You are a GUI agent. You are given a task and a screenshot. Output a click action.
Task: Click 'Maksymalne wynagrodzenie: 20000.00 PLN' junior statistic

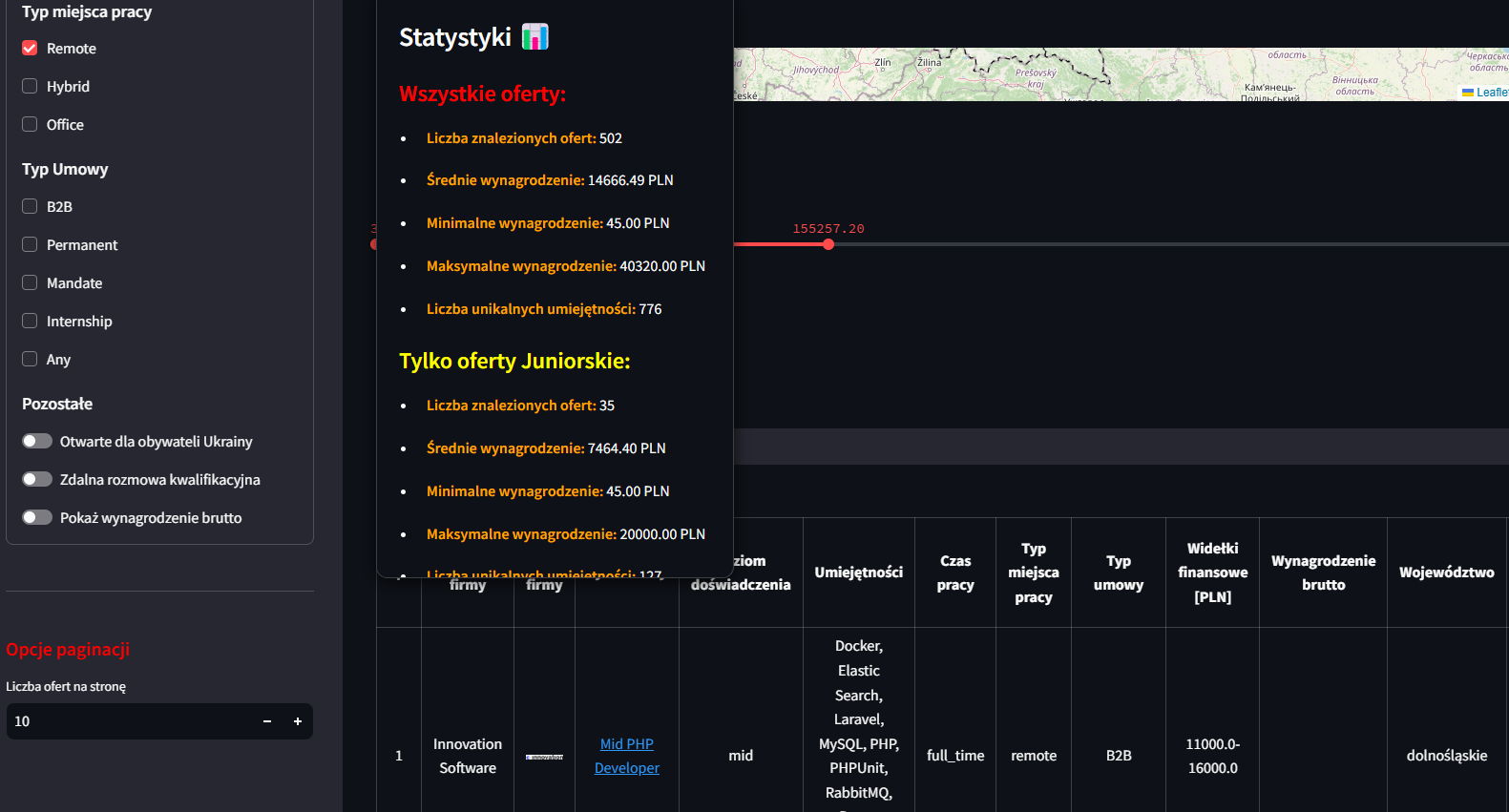pos(566,534)
